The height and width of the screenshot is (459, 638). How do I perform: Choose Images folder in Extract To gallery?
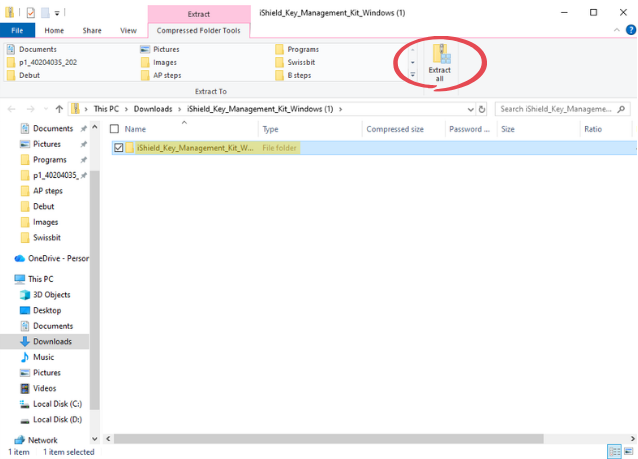(x=165, y=62)
